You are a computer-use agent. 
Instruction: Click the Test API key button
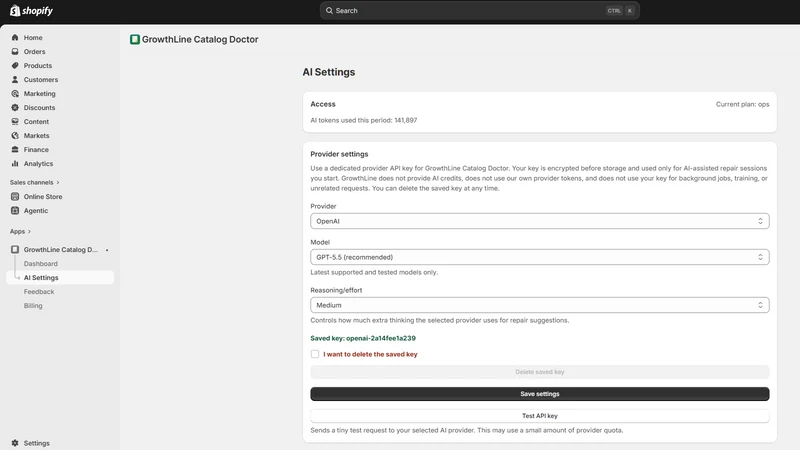click(x=540, y=416)
